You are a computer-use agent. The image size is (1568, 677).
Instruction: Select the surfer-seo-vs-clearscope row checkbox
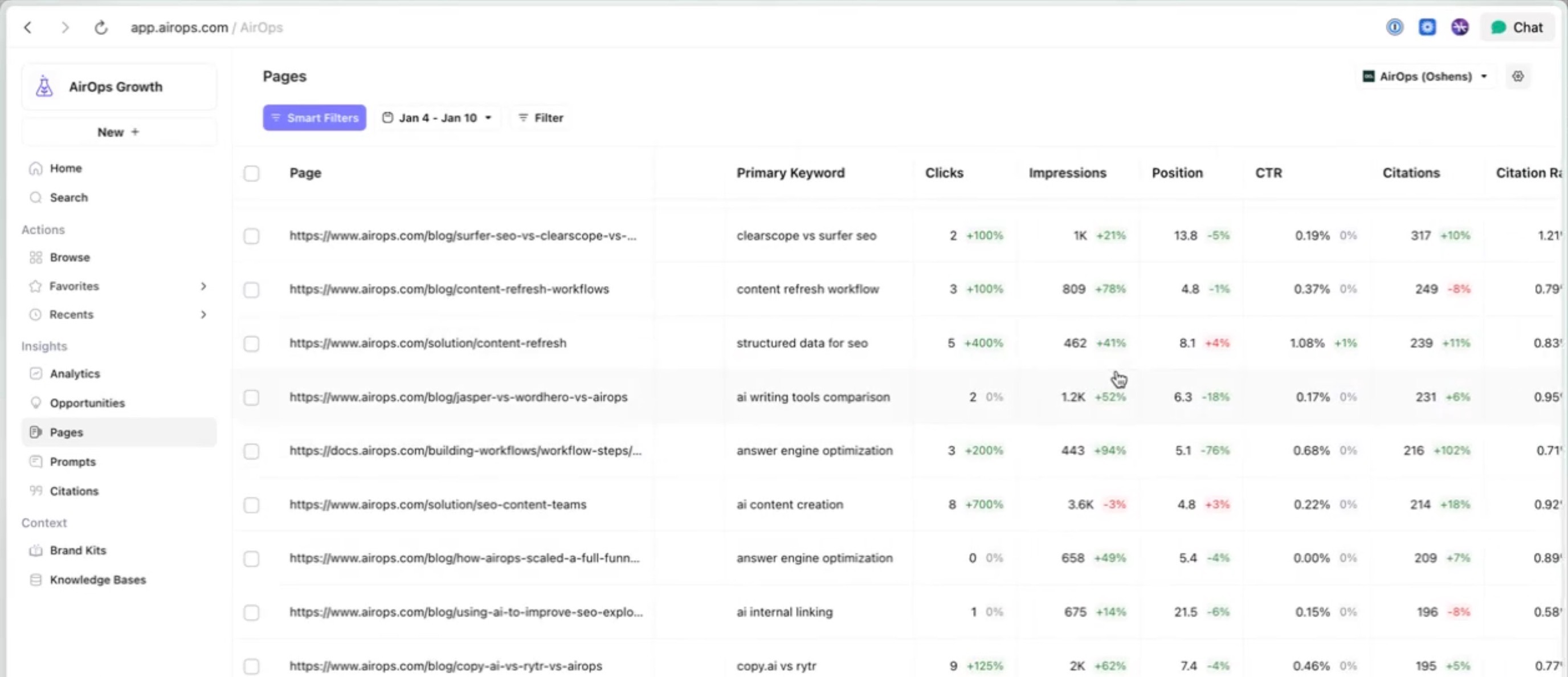click(251, 235)
